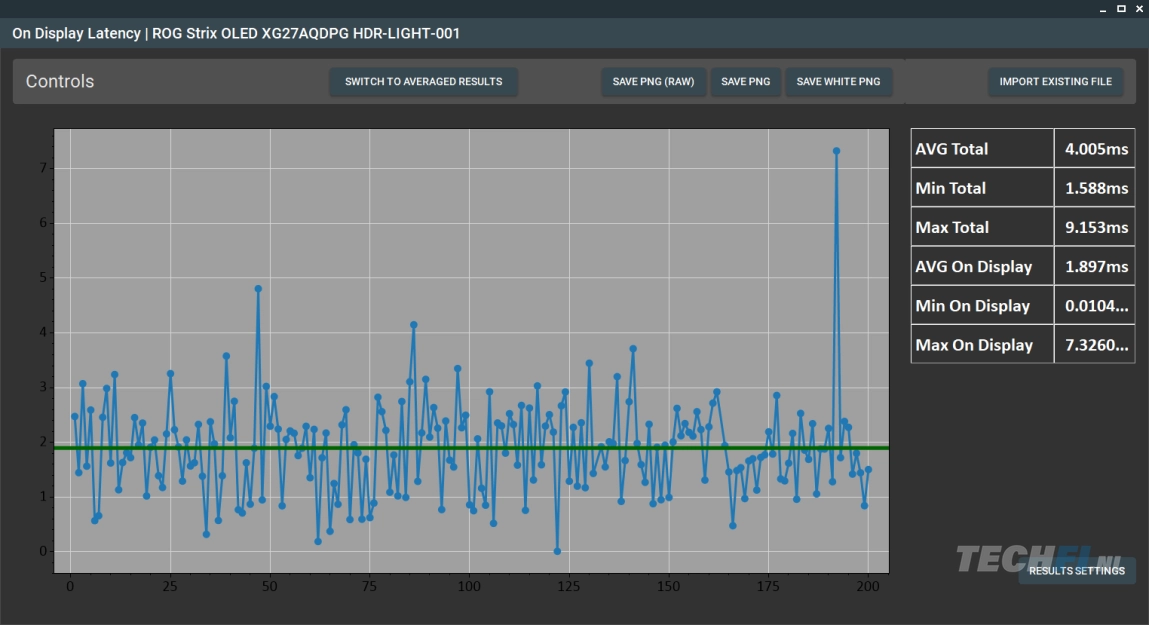Viewport: 1149px width, 625px height.
Task: Click the Max Total label
Action: click(952, 227)
